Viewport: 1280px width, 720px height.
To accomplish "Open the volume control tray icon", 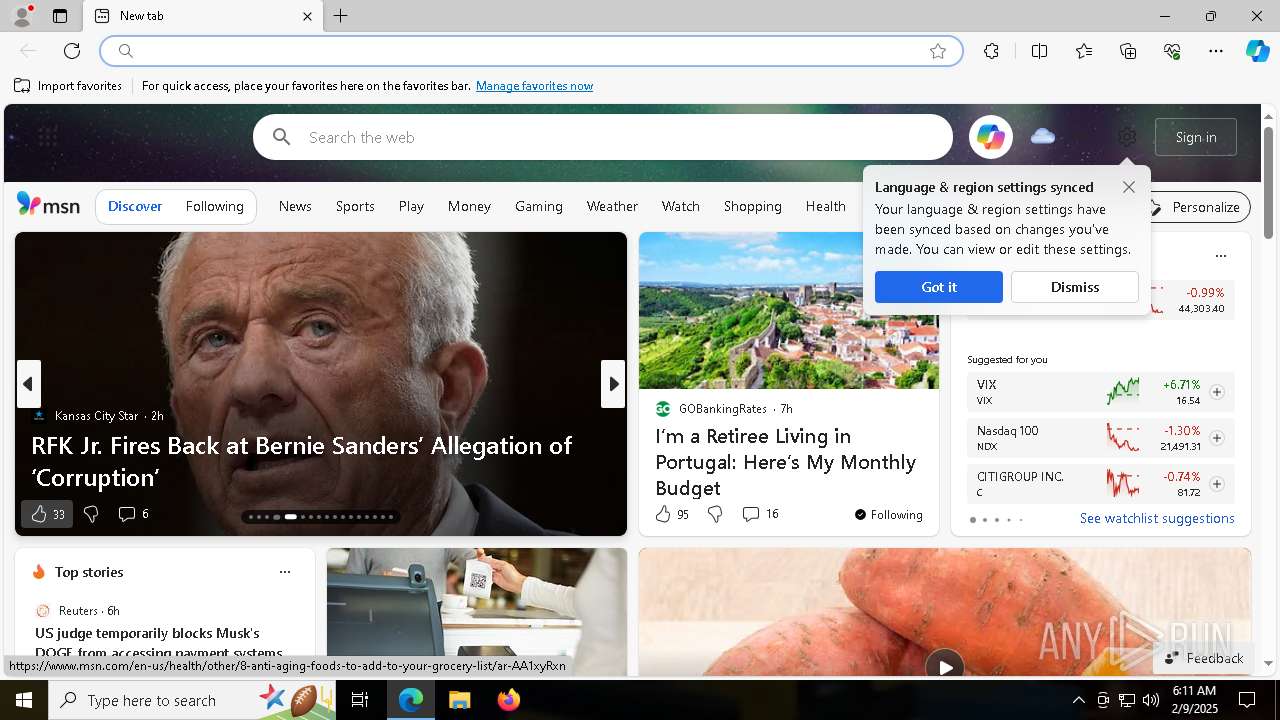I will (x=1151, y=700).
